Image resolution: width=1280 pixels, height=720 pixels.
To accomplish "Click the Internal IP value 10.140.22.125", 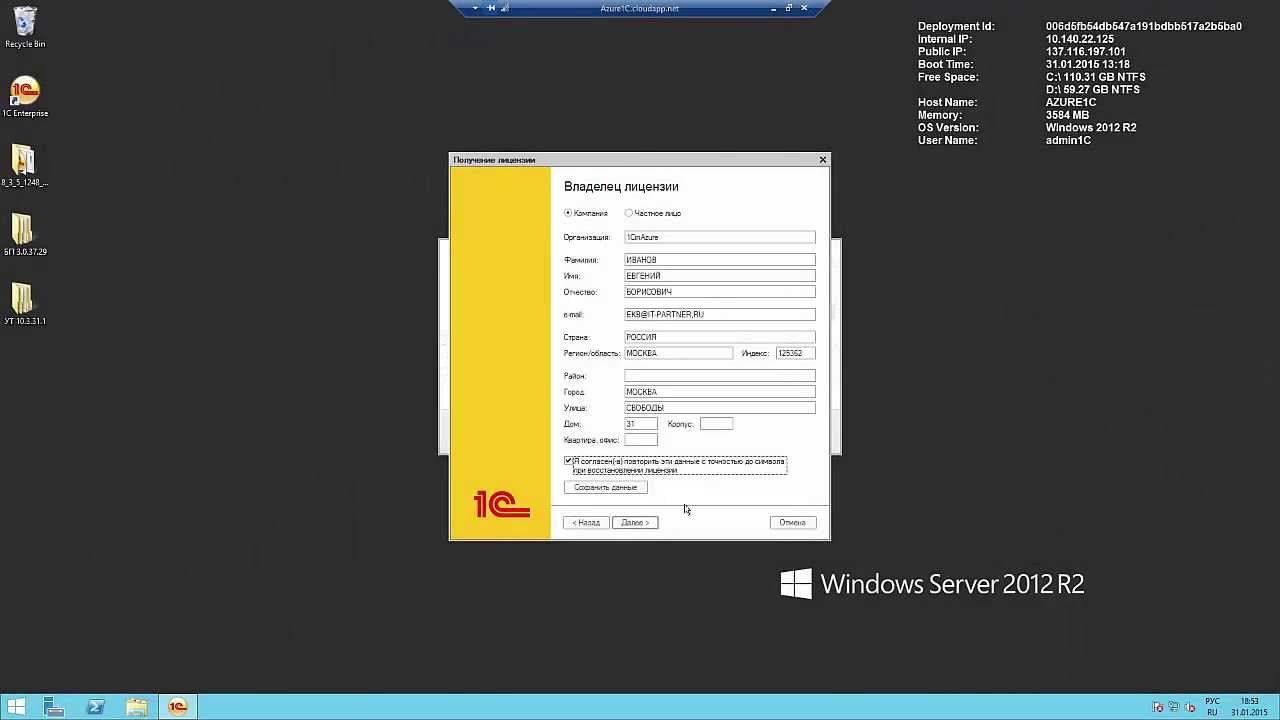I will 1080,39.
